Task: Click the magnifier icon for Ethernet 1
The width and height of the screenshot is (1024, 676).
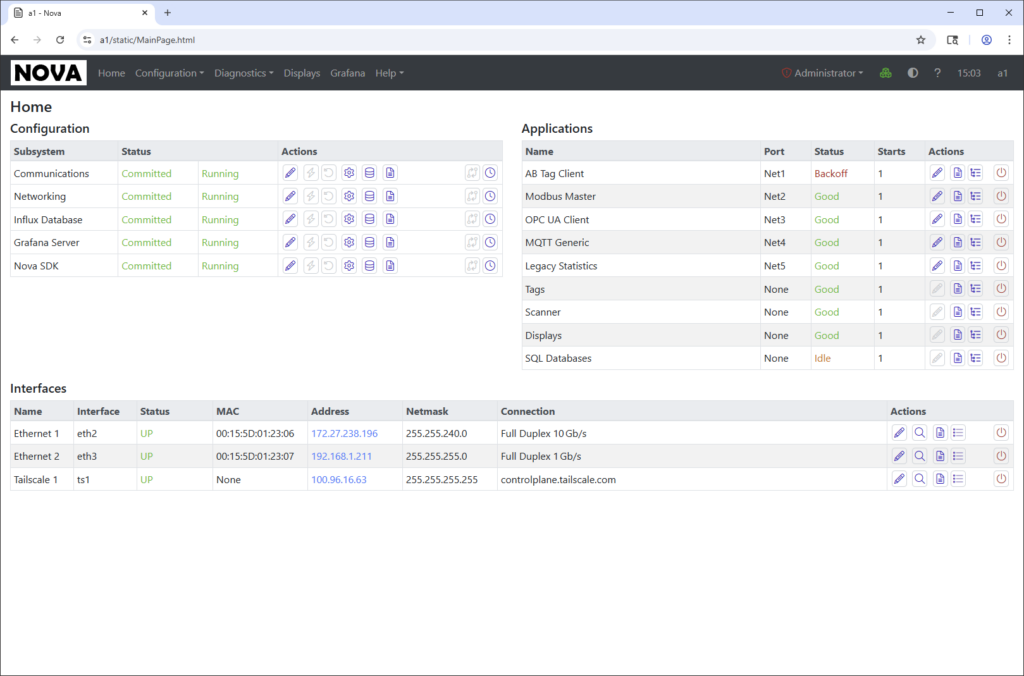Action: coord(919,433)
